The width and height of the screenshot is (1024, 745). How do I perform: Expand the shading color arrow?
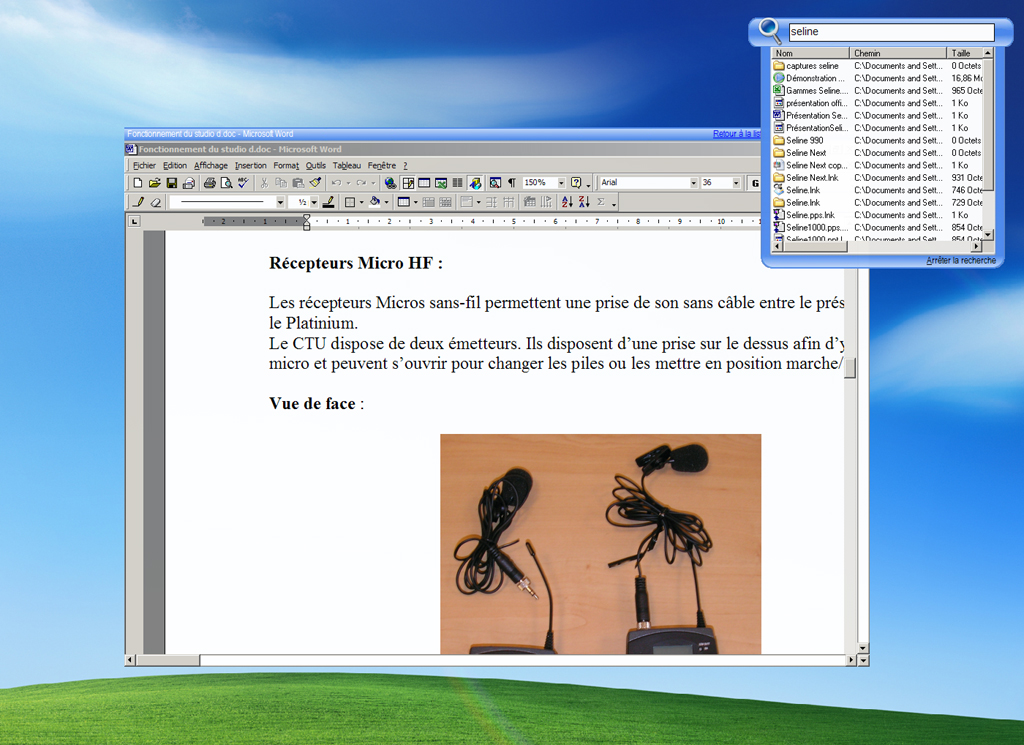(x=387, y=202)
